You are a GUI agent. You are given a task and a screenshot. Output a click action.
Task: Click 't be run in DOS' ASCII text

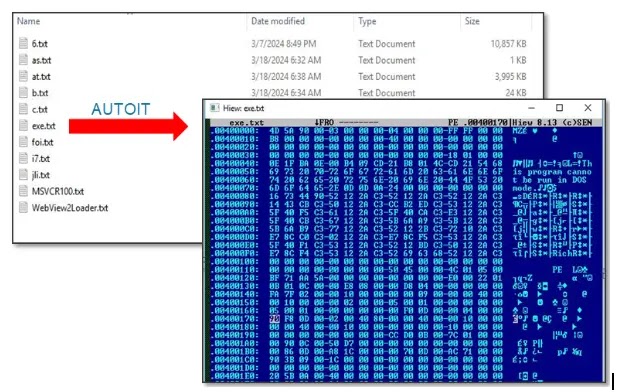(x=550, y=180)
